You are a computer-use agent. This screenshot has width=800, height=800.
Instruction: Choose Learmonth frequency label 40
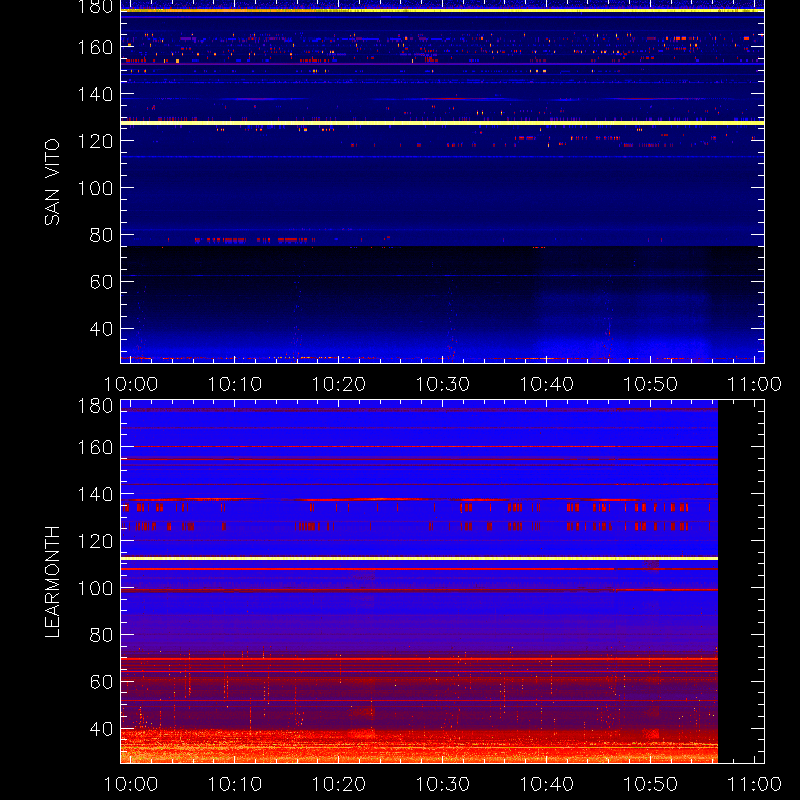(x=101, y=729)
